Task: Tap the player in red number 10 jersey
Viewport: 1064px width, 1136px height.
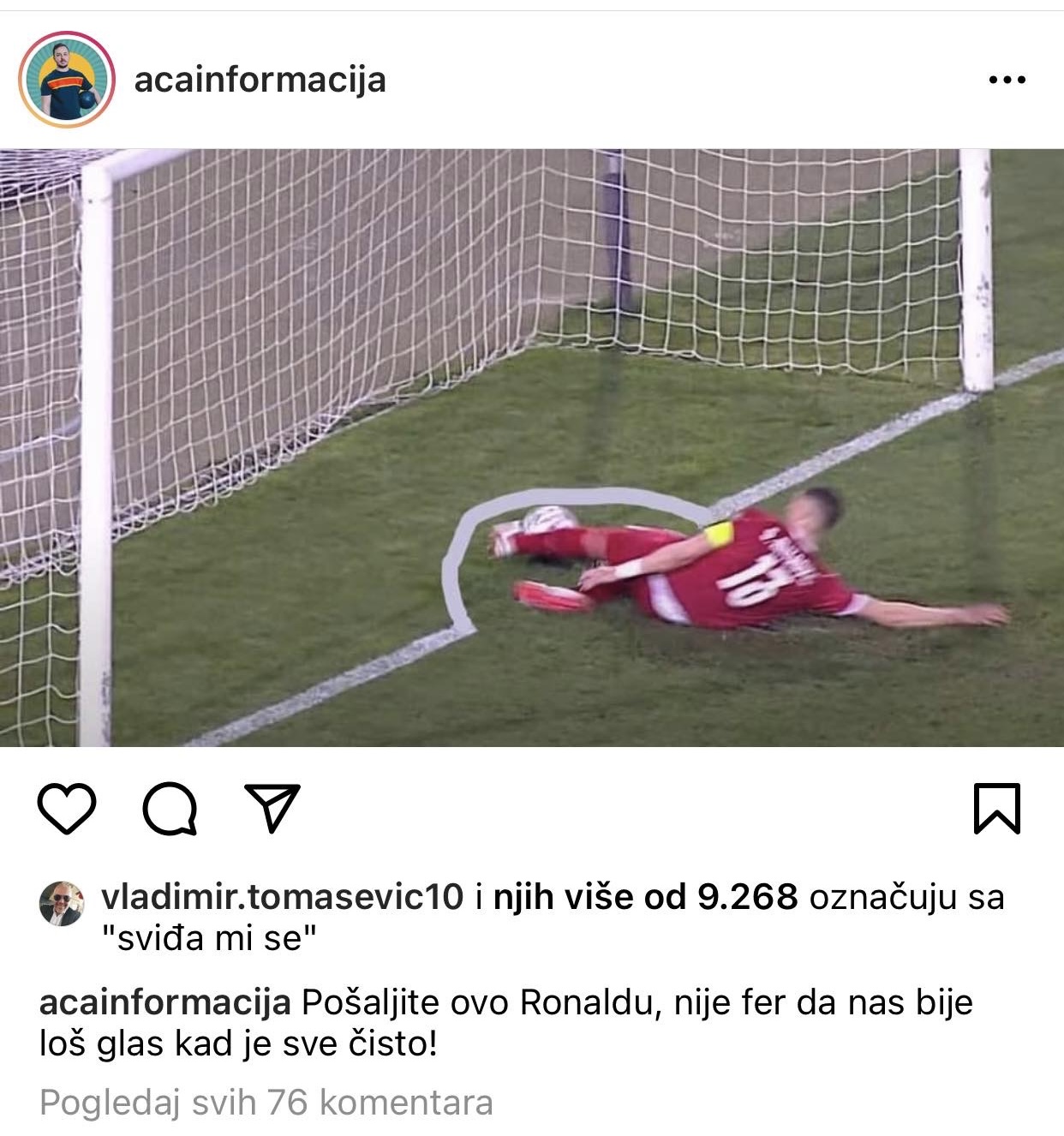Action: click(x=745, y=565)
